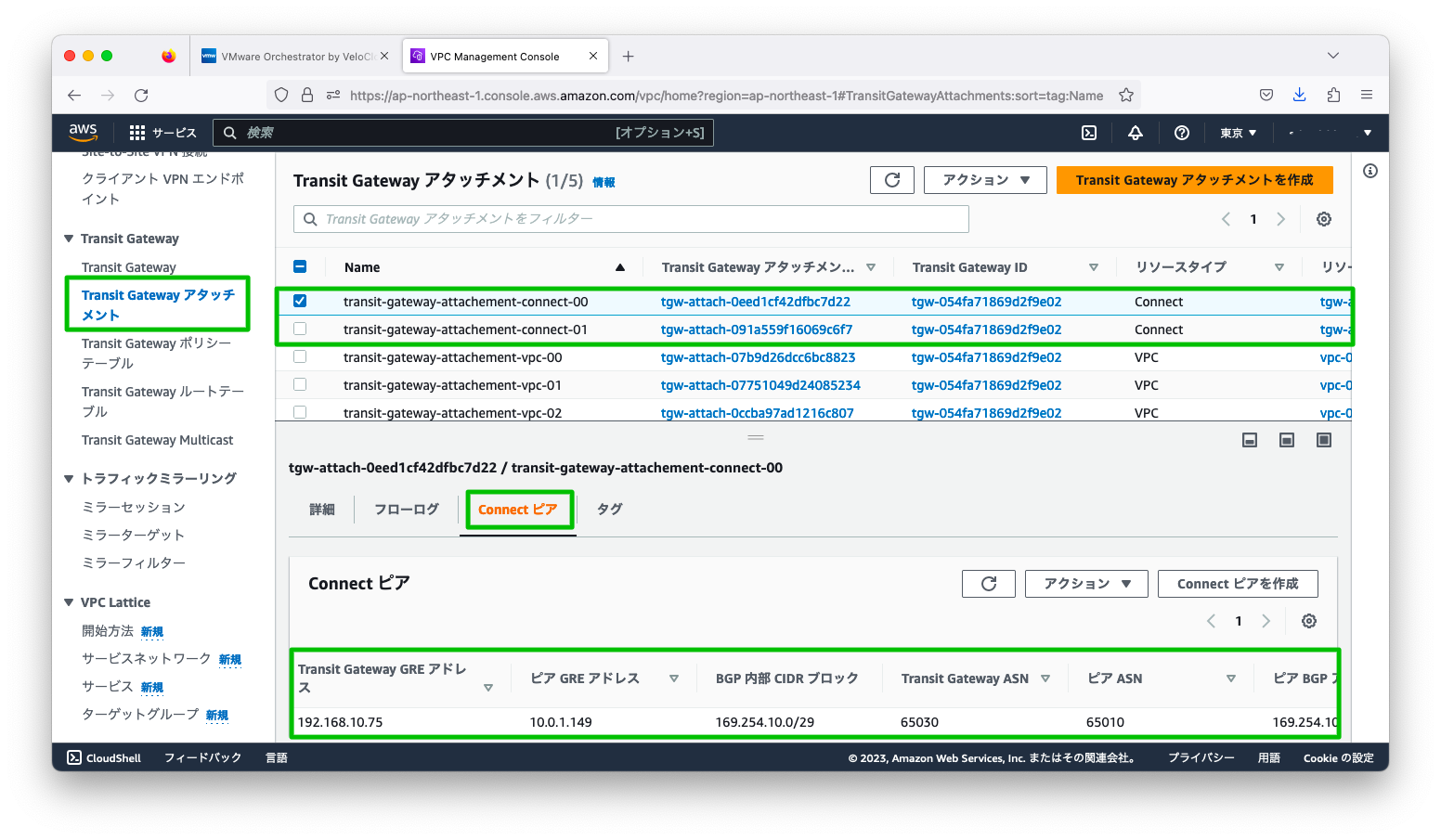1441x840 pixels.
Task: Open Transit Gateway ルートテーブル in sidebar
Action: [x=162, y=401]
